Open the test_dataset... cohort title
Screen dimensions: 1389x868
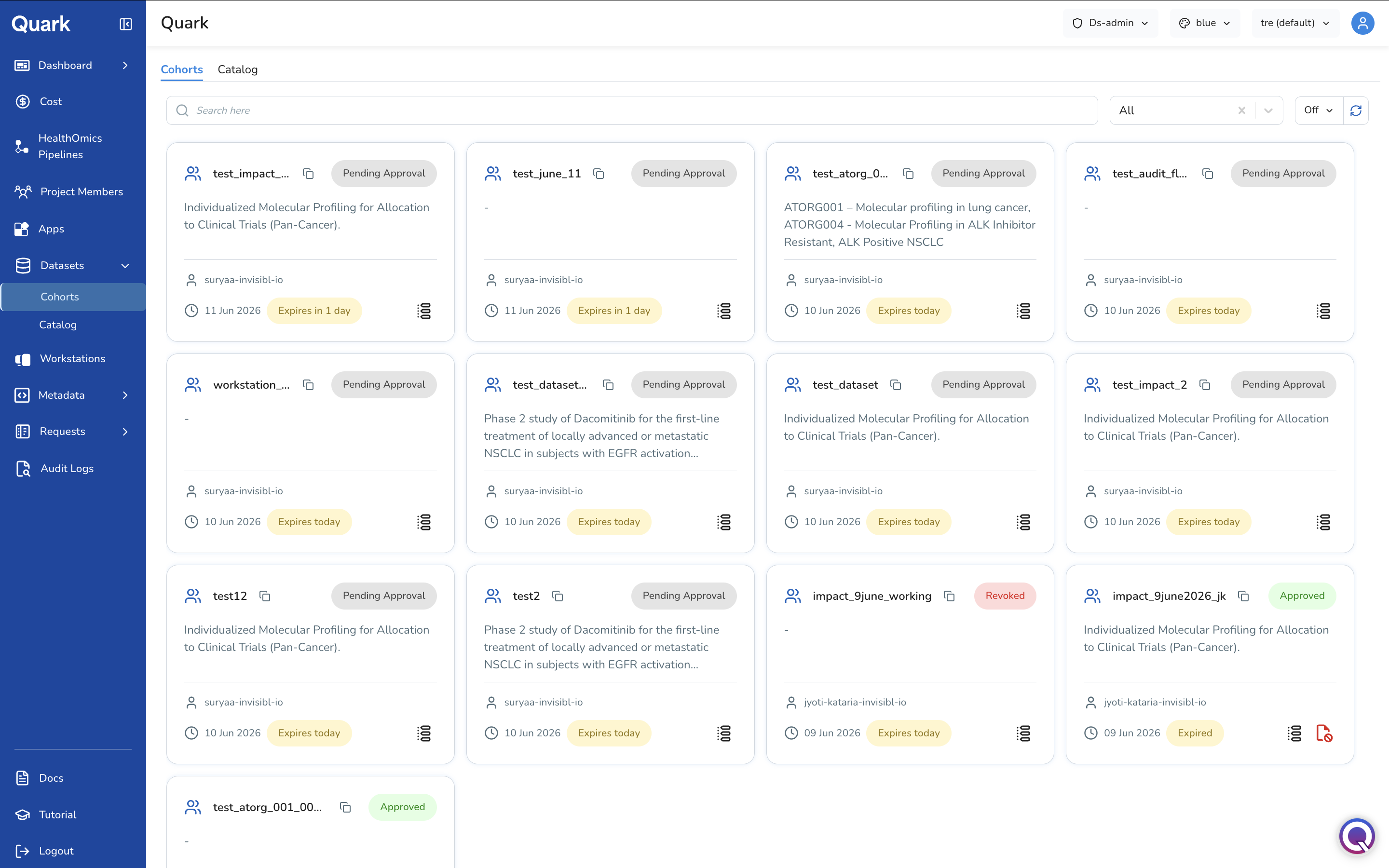click(549, 385)
